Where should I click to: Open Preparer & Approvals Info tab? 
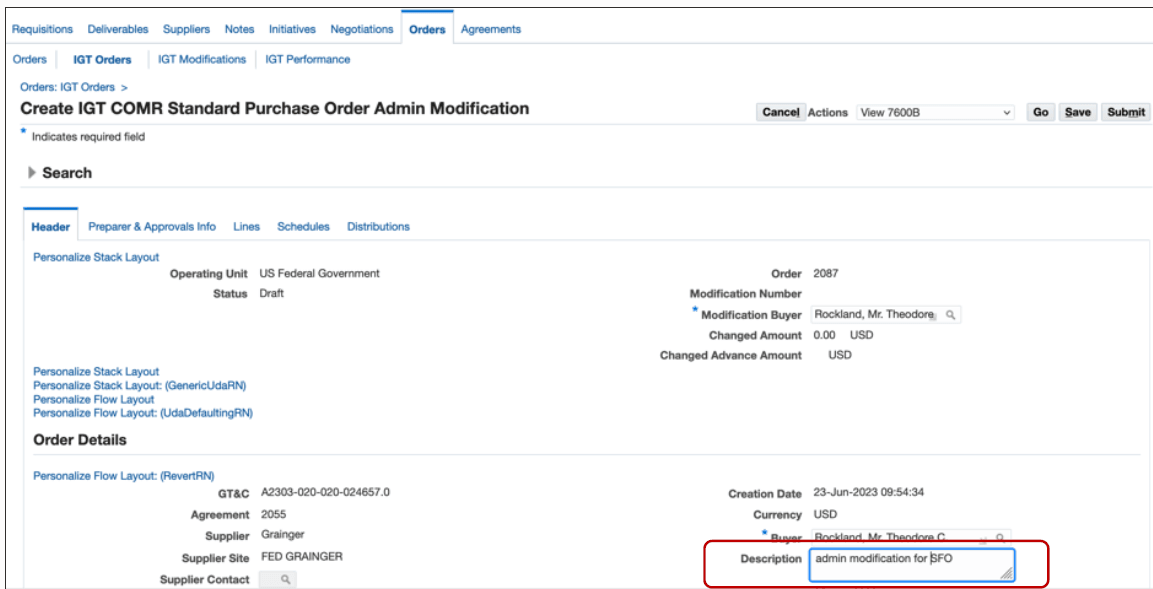(x=152, y=226)
